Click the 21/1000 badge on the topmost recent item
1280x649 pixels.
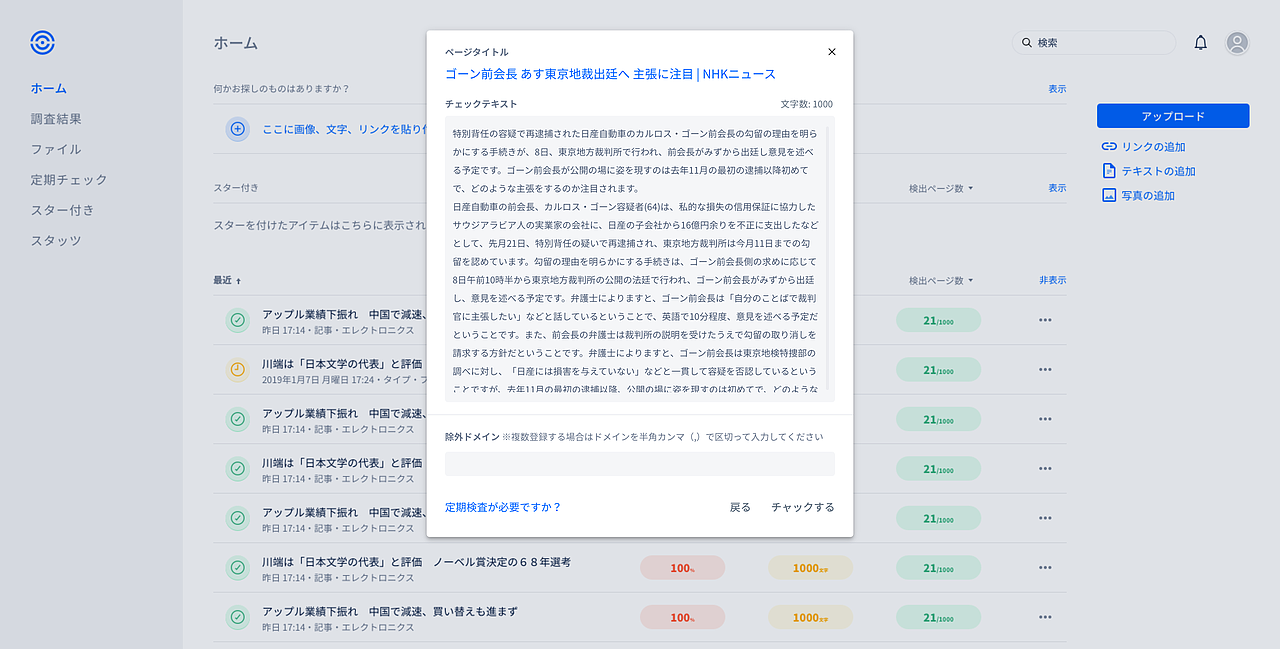tap(938, 320)
